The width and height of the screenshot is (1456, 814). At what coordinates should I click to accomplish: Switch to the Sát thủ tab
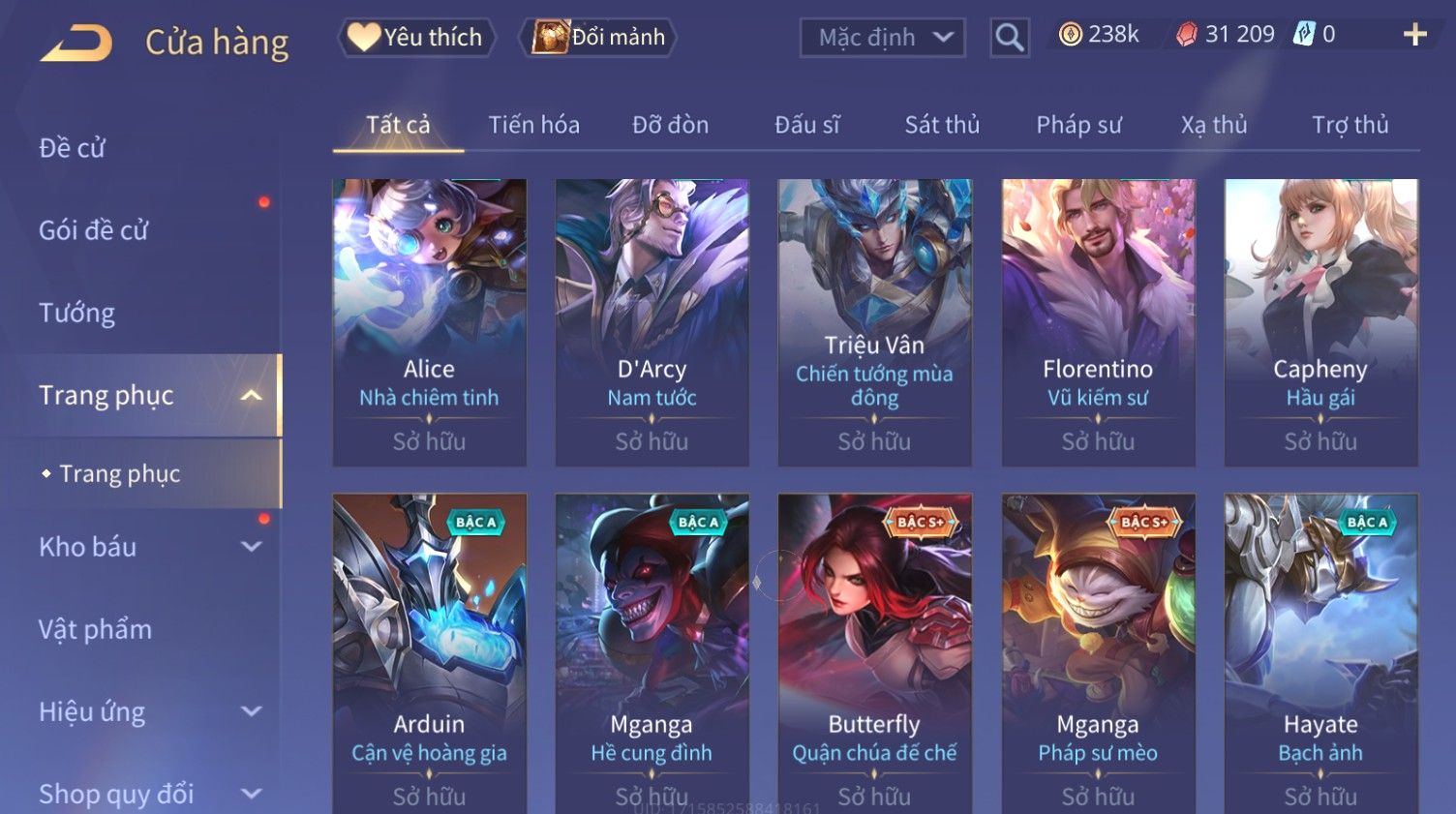pyautogui.click(x=942, y=125)
